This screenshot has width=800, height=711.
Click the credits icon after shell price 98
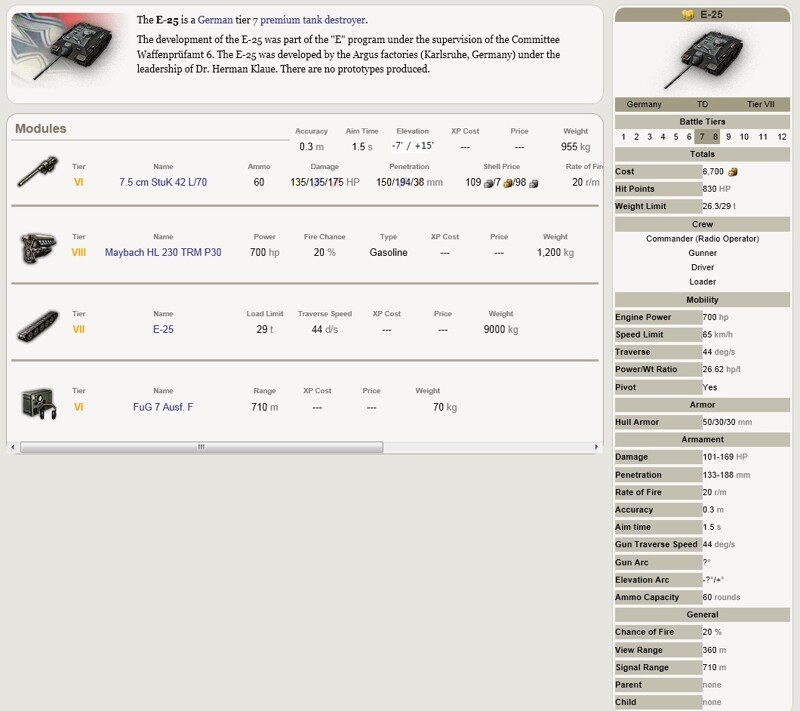click(533, 183)
